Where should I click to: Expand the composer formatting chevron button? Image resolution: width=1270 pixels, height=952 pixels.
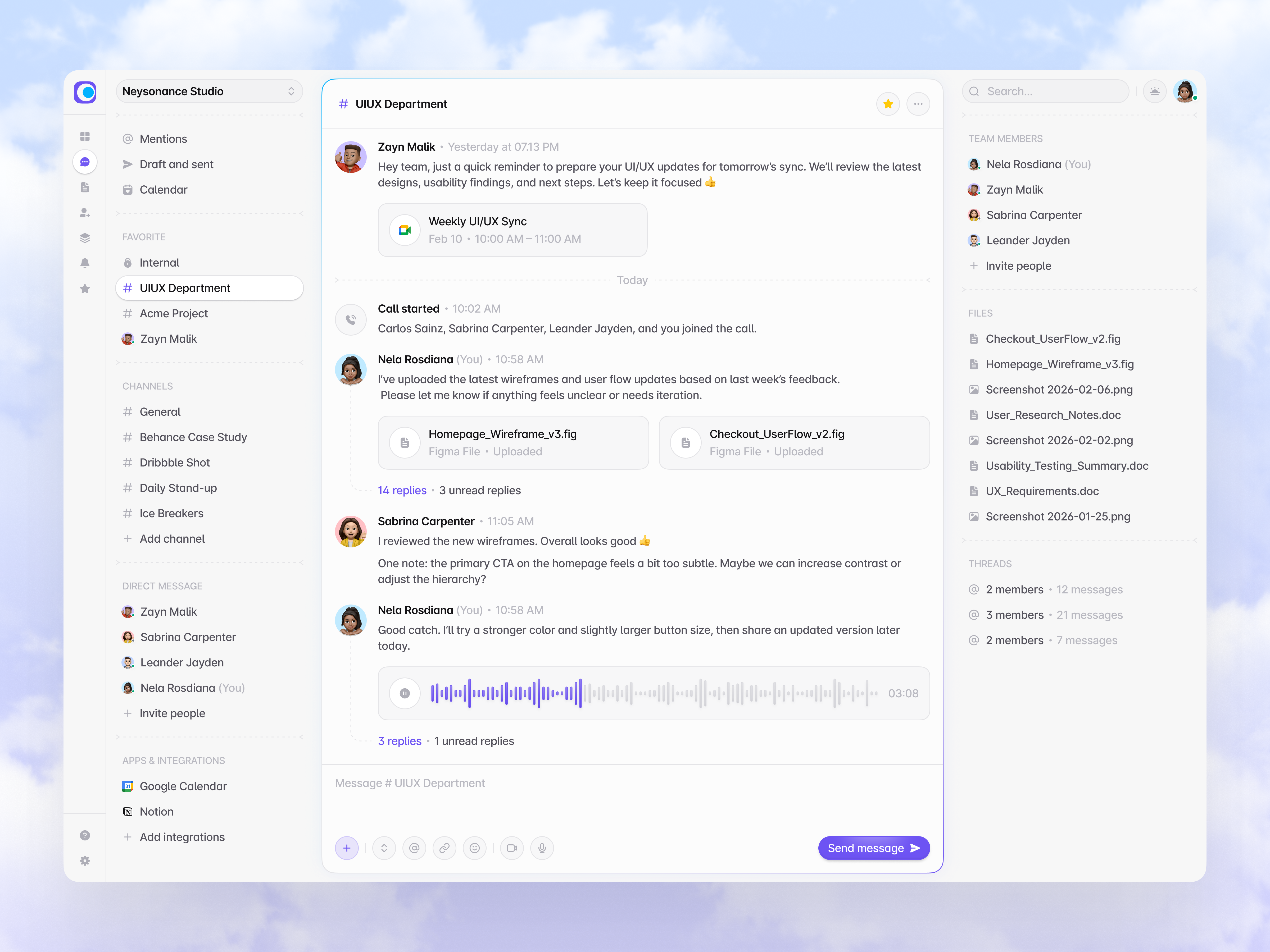pyautogui.click(x=384, y=848)
